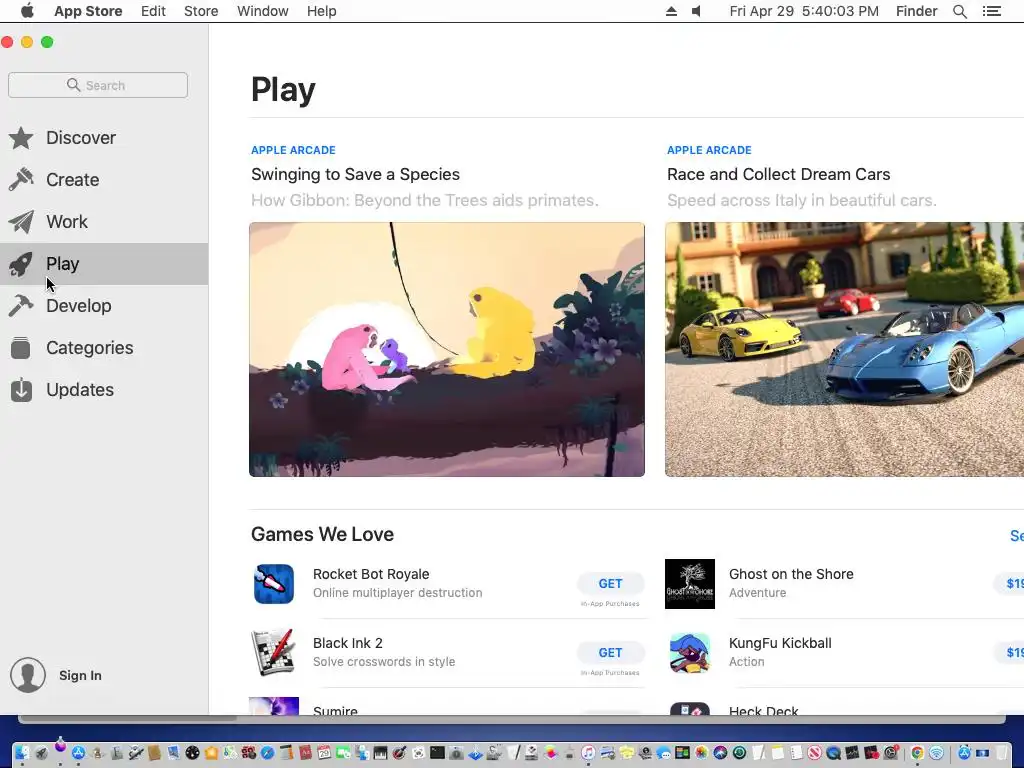The width and height of the screenshot is (1024, 768).
Task: Open iTunes music app from the Dock
Action: coord(588,753)
